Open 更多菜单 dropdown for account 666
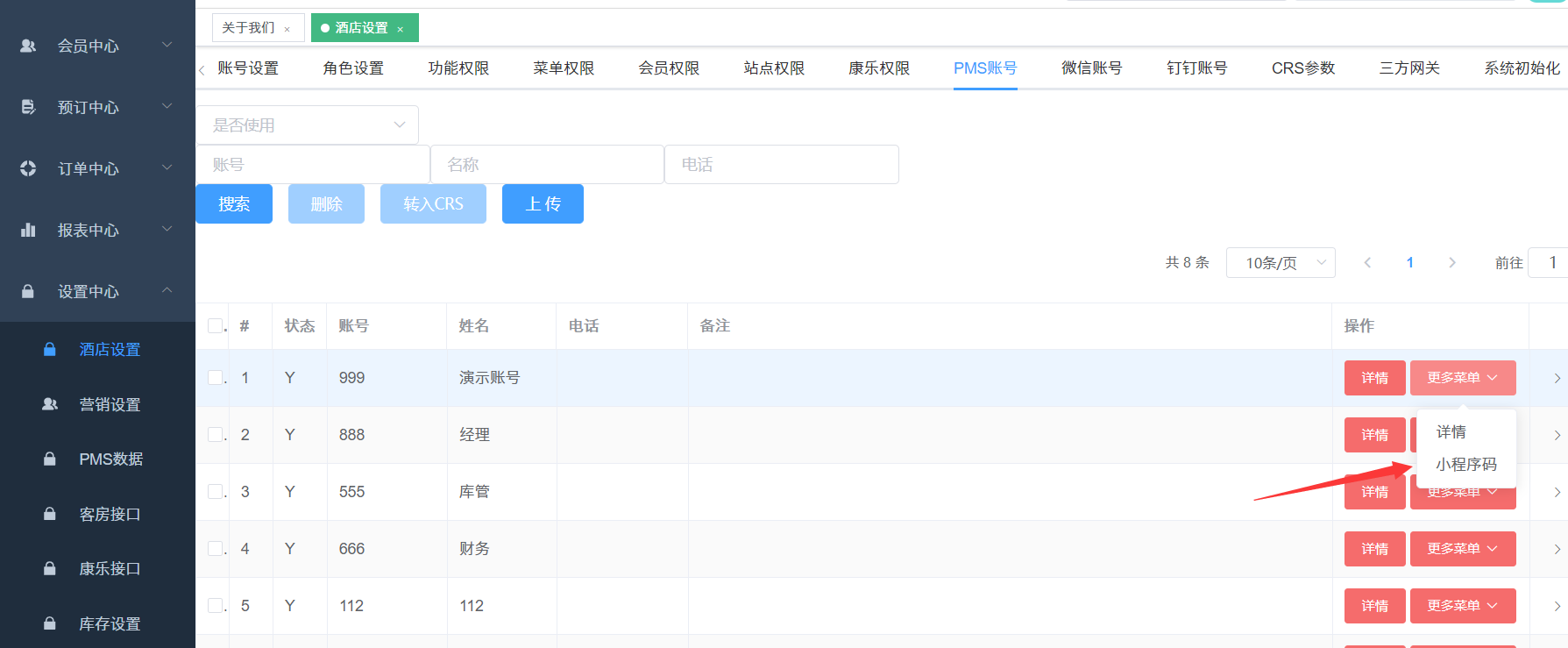The height and width of the screenshot is (648, 1568). [1463, 549]
